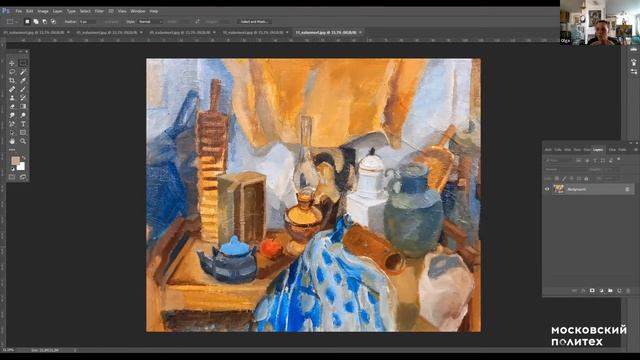Add a layer mask
The height and width of the screenshot is (360, 640).
point(592,291)
